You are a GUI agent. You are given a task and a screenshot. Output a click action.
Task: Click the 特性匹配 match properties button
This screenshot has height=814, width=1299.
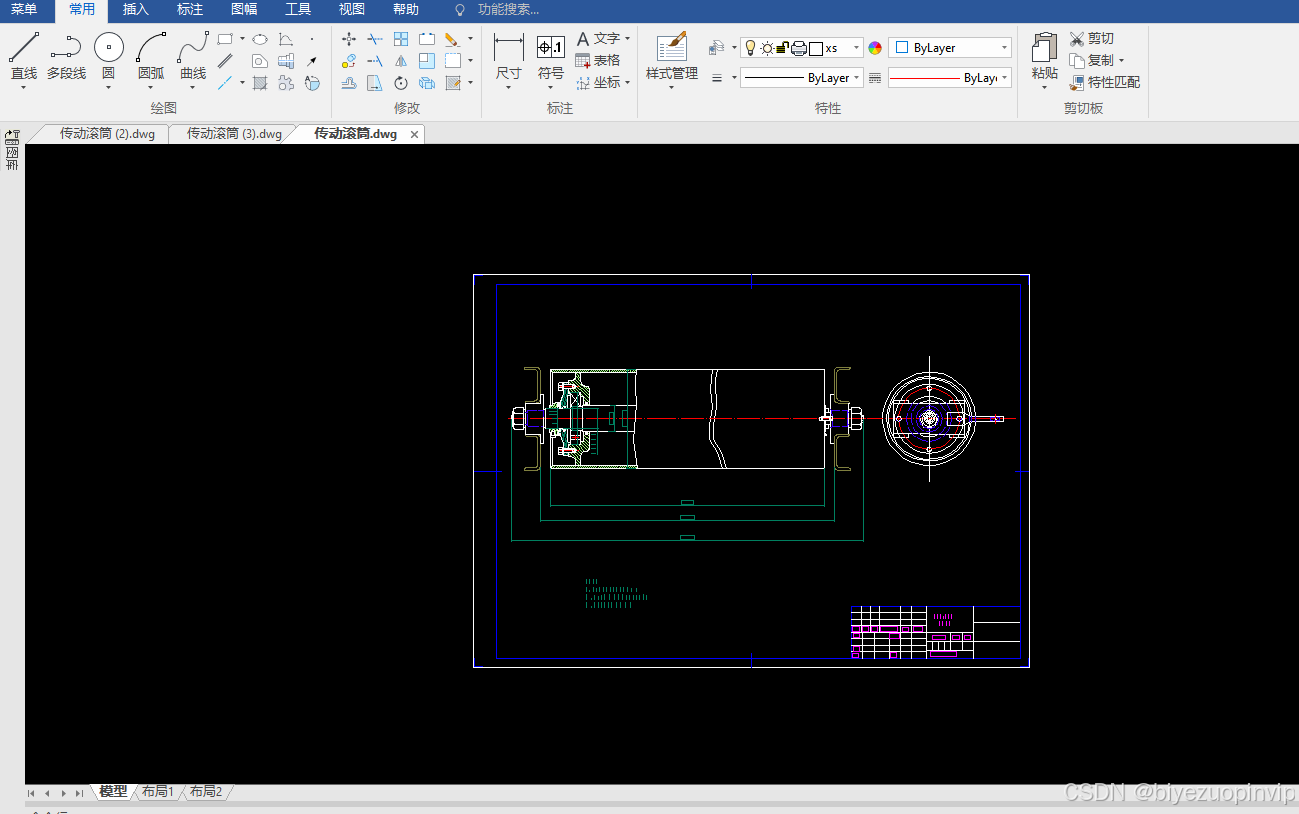(x=1104, y=82)
